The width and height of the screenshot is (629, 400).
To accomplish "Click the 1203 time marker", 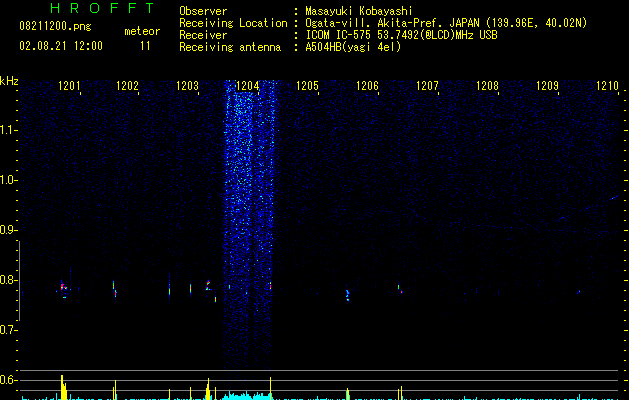I will [x=187, y=86].
